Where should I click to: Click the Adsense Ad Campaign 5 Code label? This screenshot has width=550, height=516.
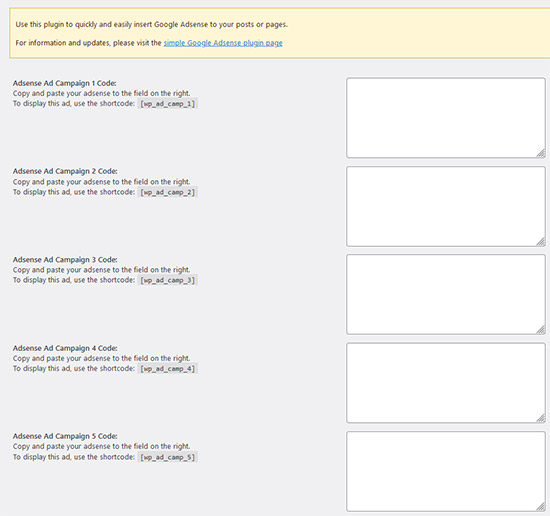tap(65, 436)
